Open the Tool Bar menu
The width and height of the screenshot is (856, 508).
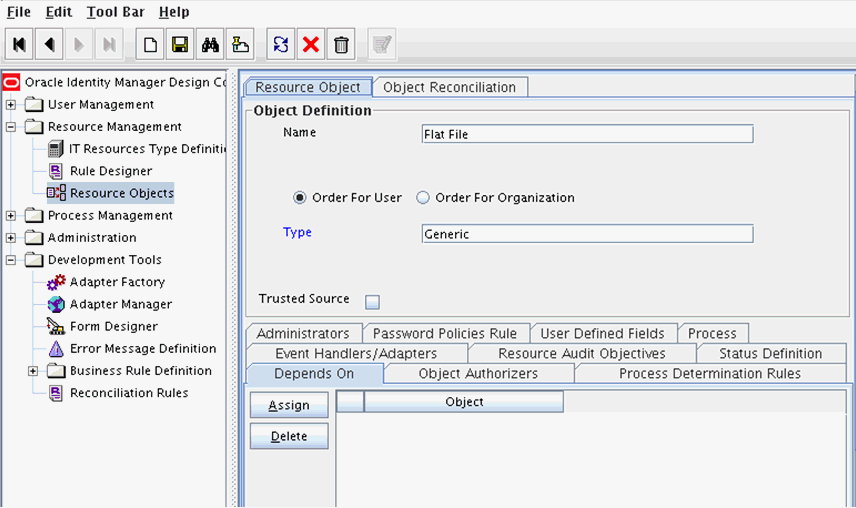tap(115, 12)
